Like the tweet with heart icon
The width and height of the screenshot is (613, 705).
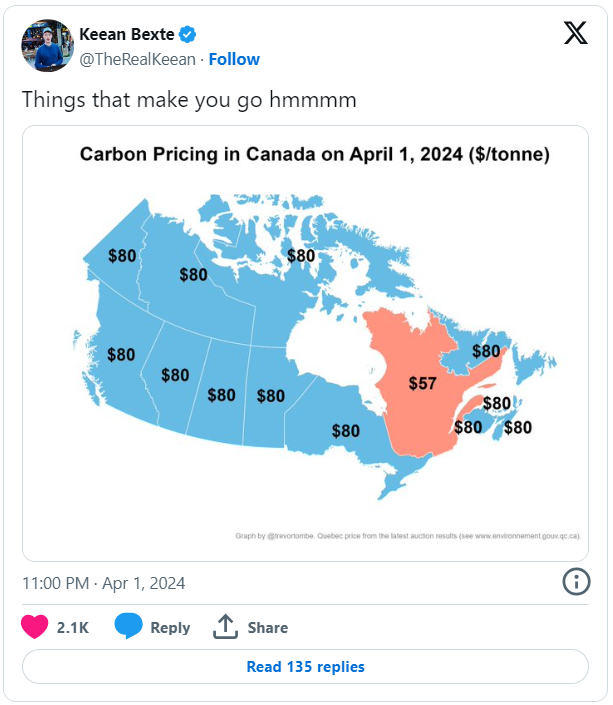tap(35, 626)
